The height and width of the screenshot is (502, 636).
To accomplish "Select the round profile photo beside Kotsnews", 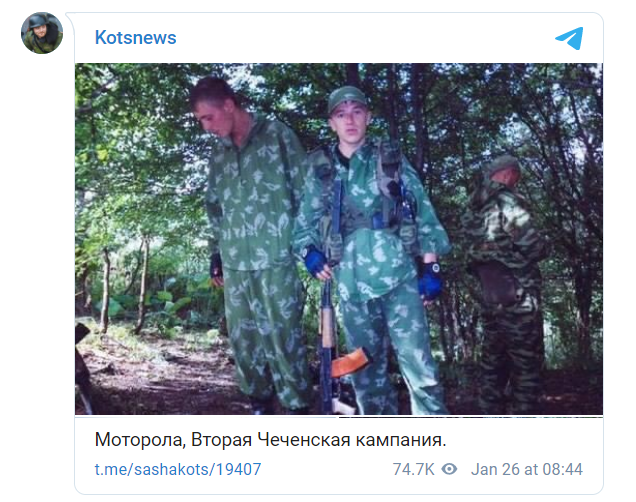I will [x=42, y=33].
